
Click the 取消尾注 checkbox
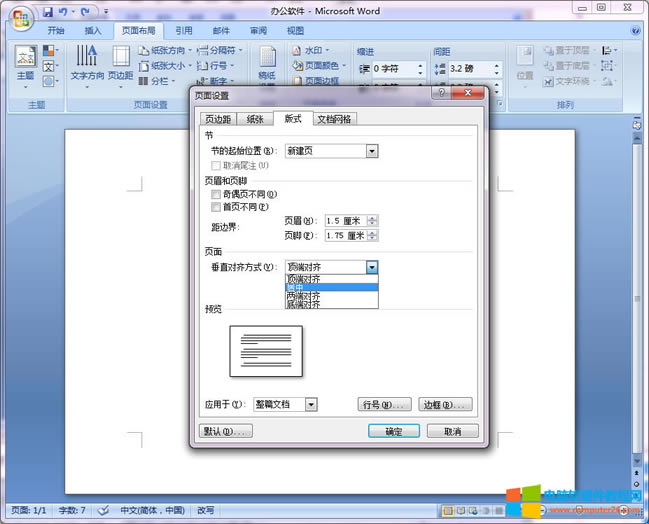coord(216,166)
